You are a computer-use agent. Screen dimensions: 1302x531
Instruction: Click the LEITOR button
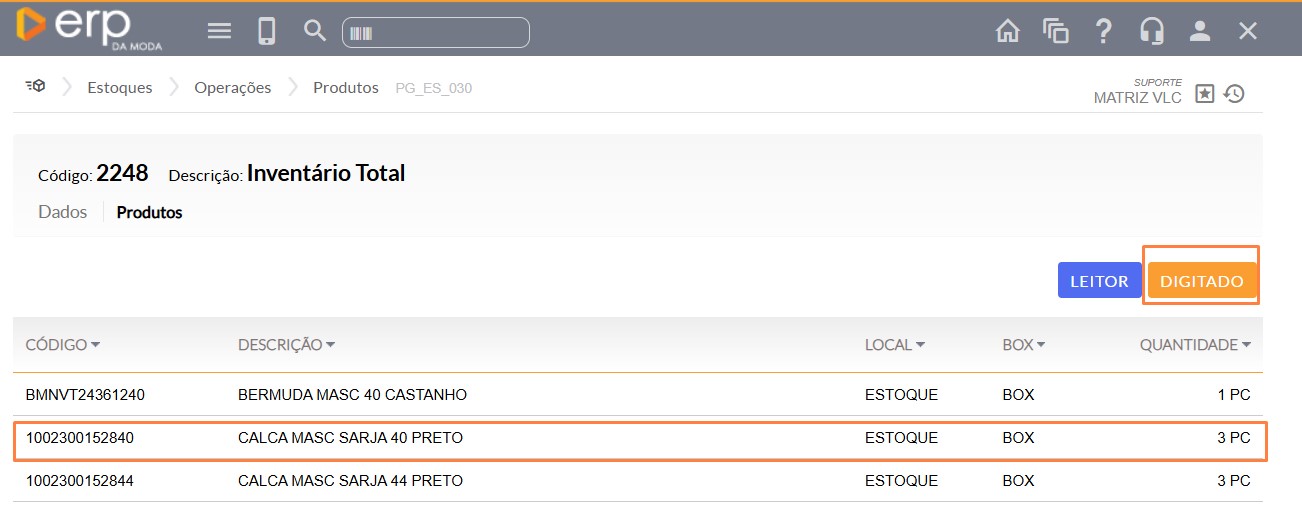click(x=1099, y=281)
